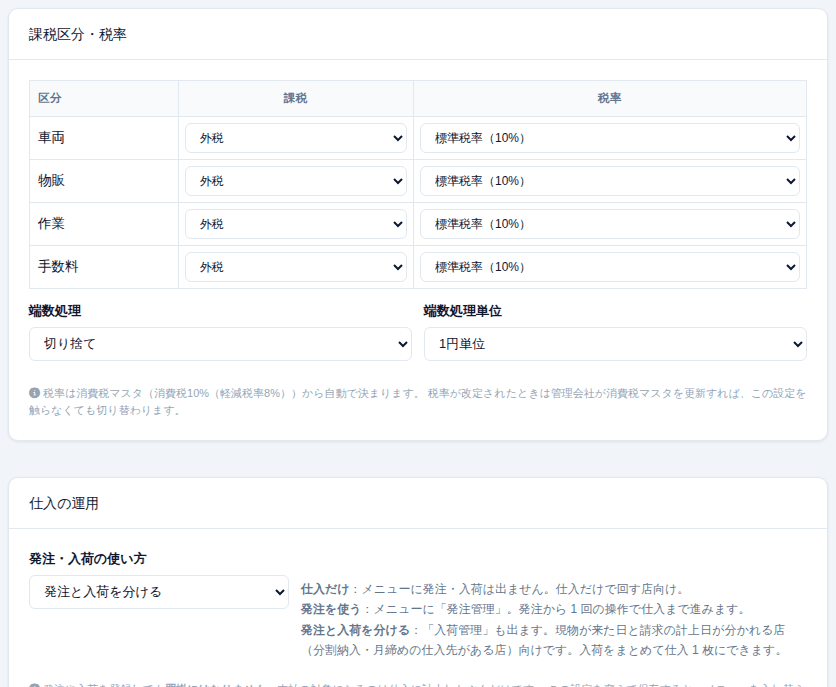Image resolution: width=836 pixels, height=687 pixels.
Task: Click the 発注を使う description line
Action: (x=524, y=609)
